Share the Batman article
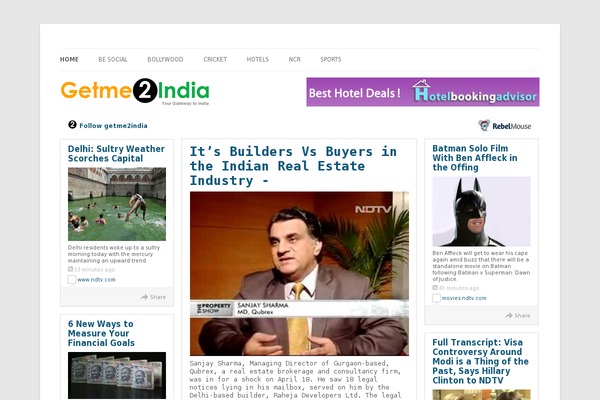 point(518,315)
